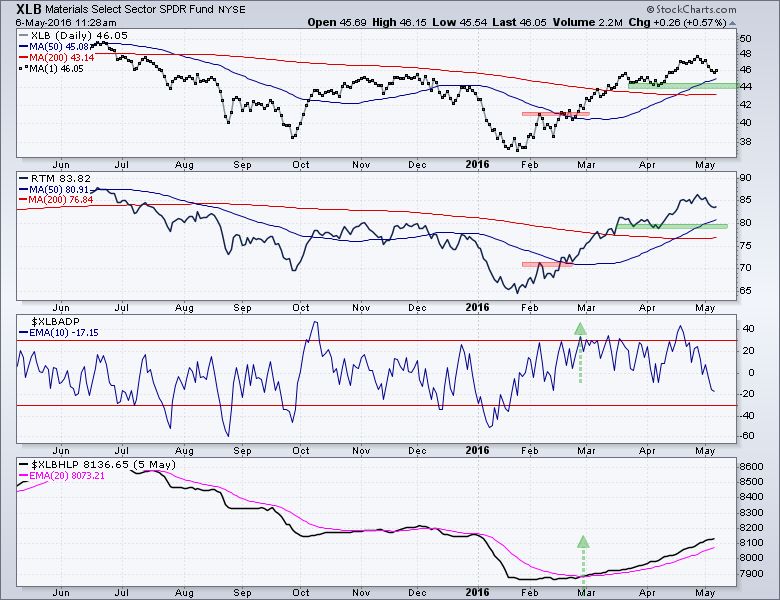This screenshot has height=600, width=780.
Task: Click the magenta line marker before EMA(20)
Action: click(x=23, y=476)
